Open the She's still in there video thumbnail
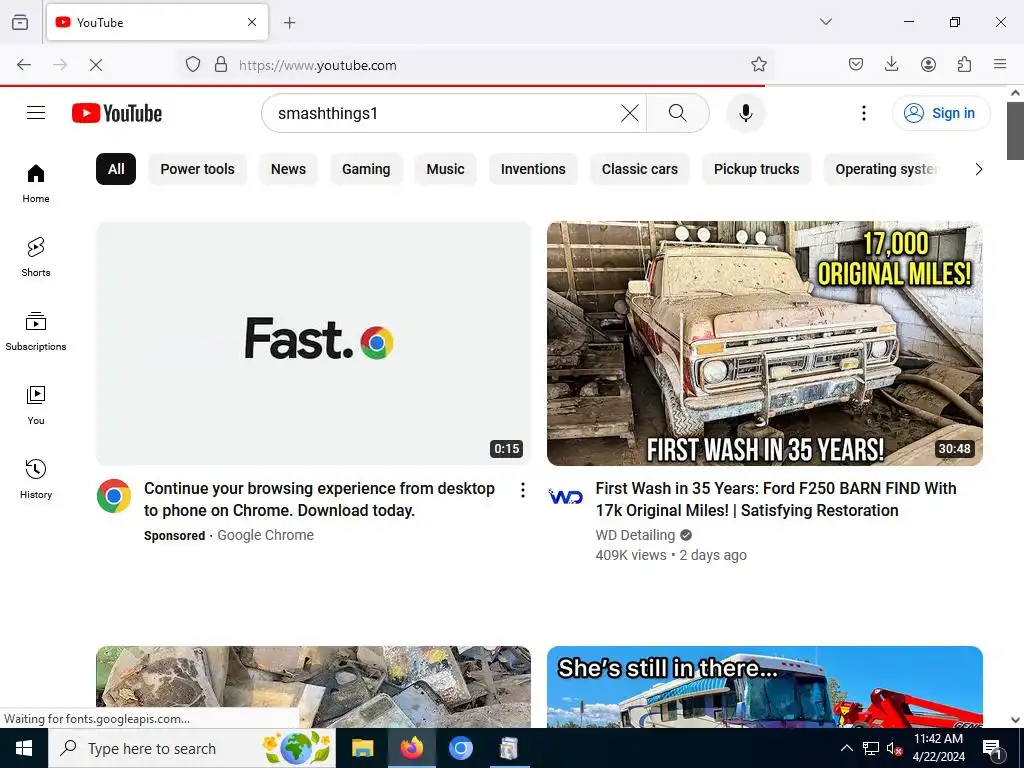 click(765, 687)
